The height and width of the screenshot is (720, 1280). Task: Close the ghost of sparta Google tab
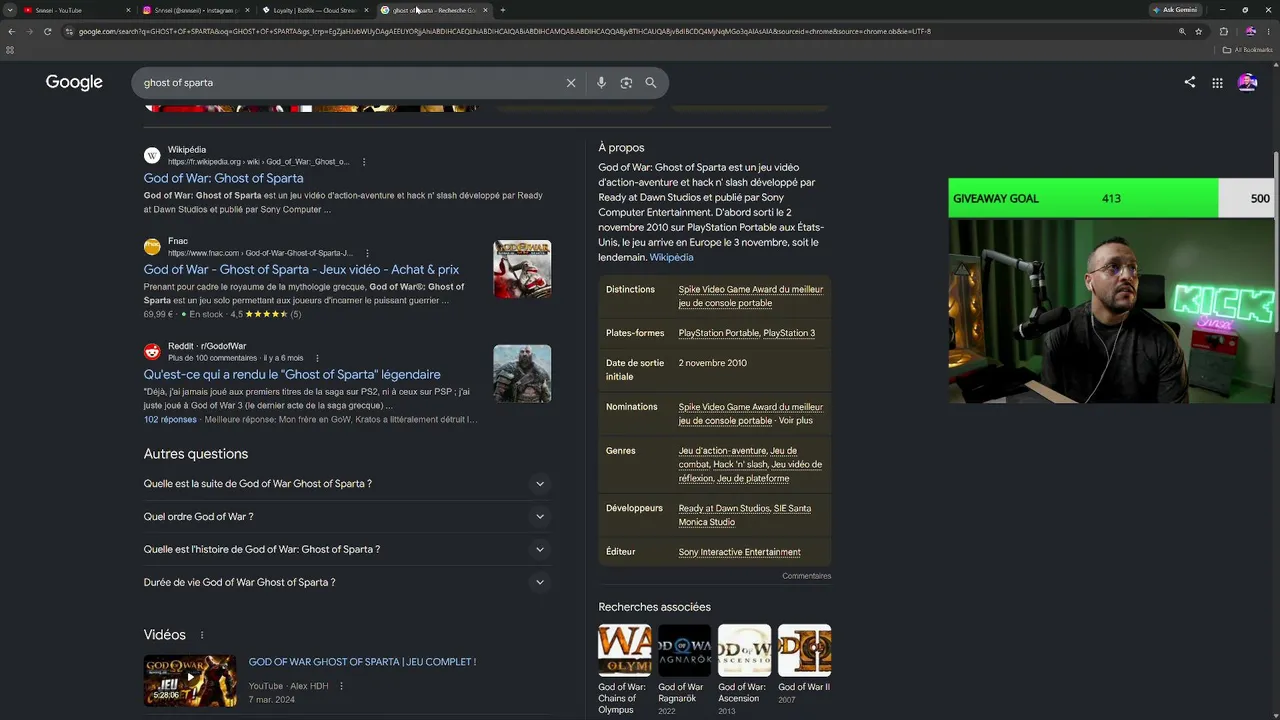[x=486, y=10]
